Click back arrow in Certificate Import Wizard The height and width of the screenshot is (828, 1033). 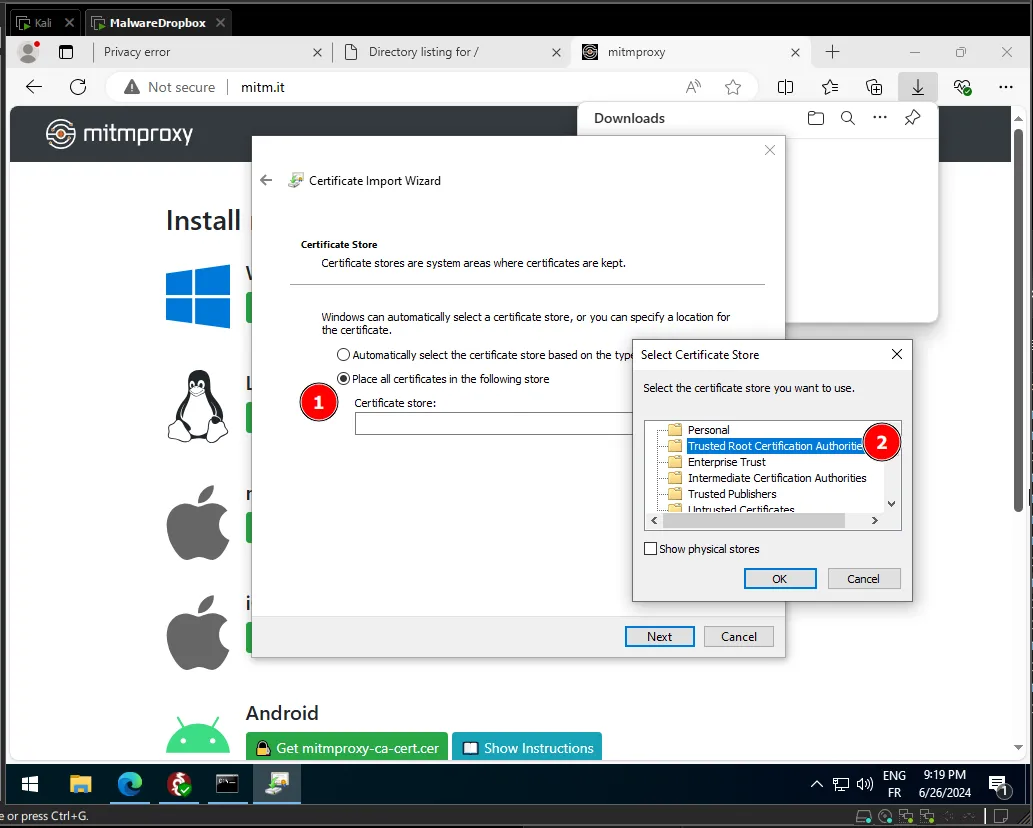pos(266,181)
